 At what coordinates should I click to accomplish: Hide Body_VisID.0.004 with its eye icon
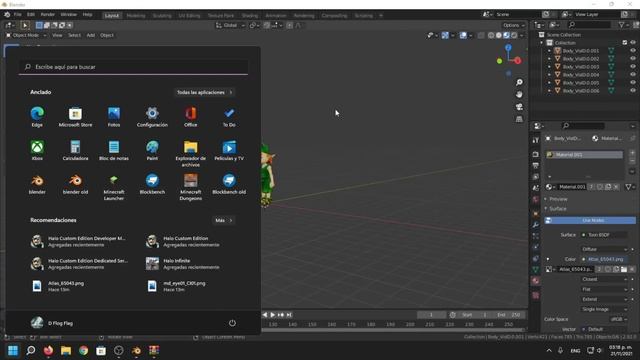(x=633, y=75)
